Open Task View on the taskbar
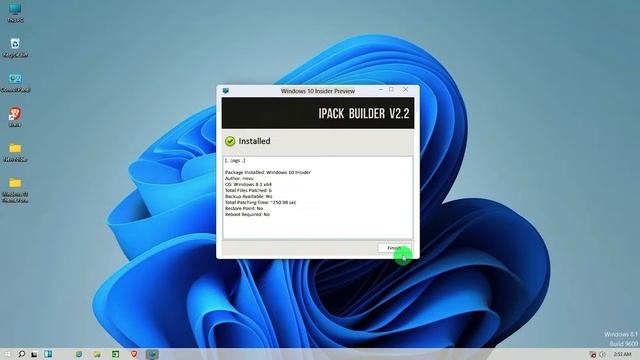 pyautogui.click(x=34, y=354)
